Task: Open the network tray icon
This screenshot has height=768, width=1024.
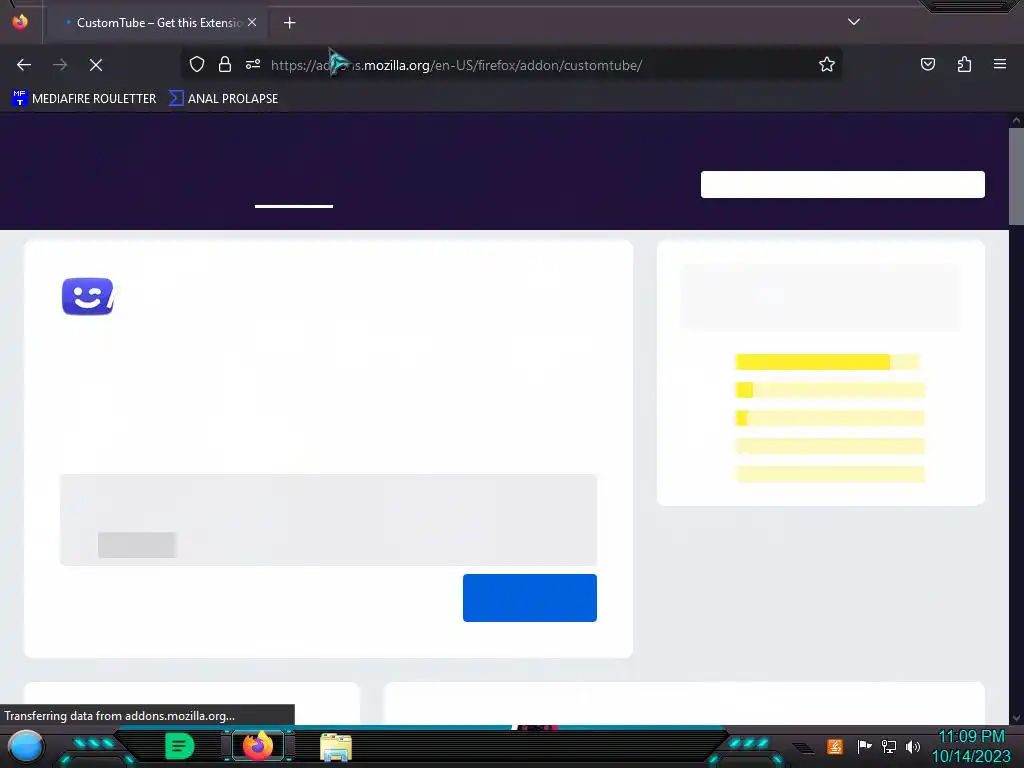Action: [889, 746]
